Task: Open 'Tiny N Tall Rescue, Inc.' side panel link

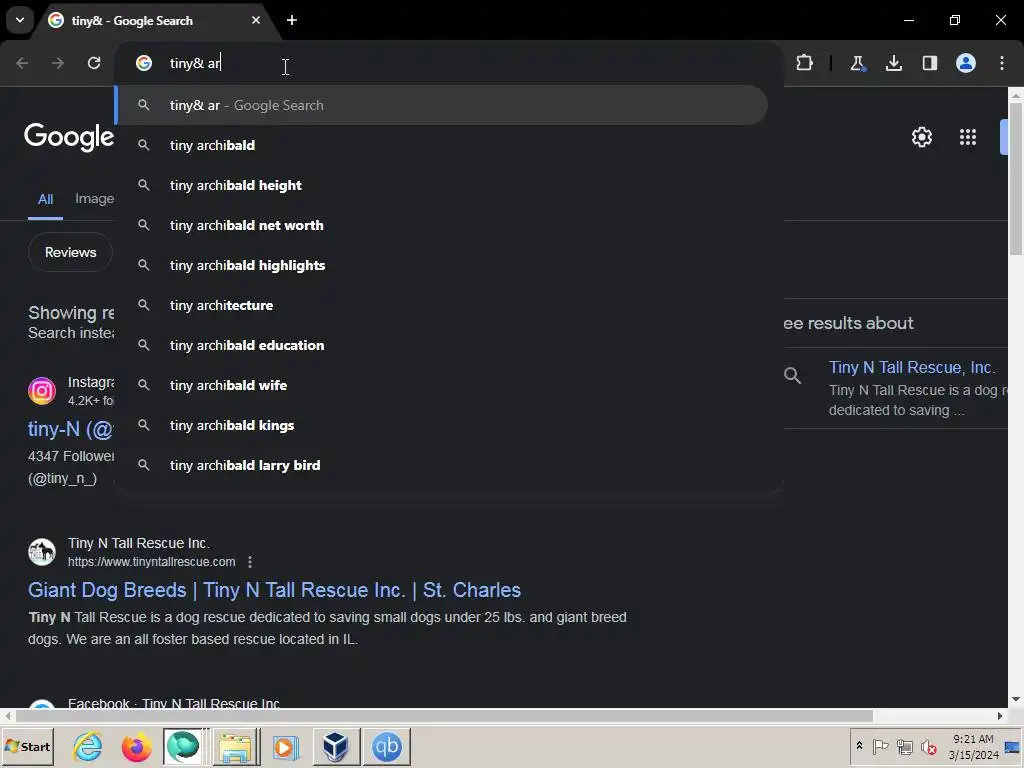Action: [x=912, y=367]
